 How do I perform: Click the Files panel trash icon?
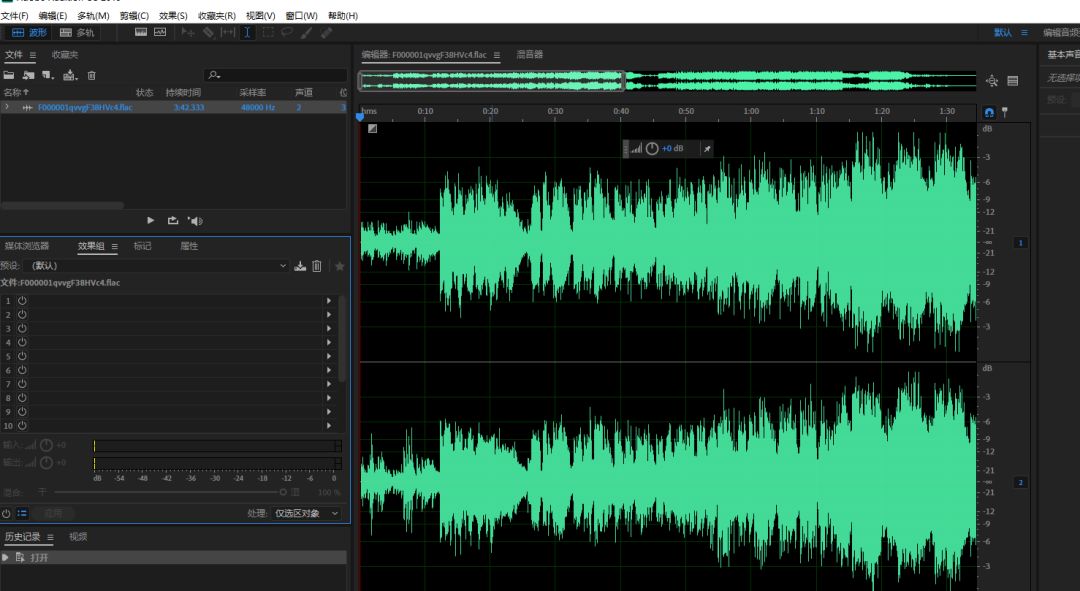tap(92, 75)
